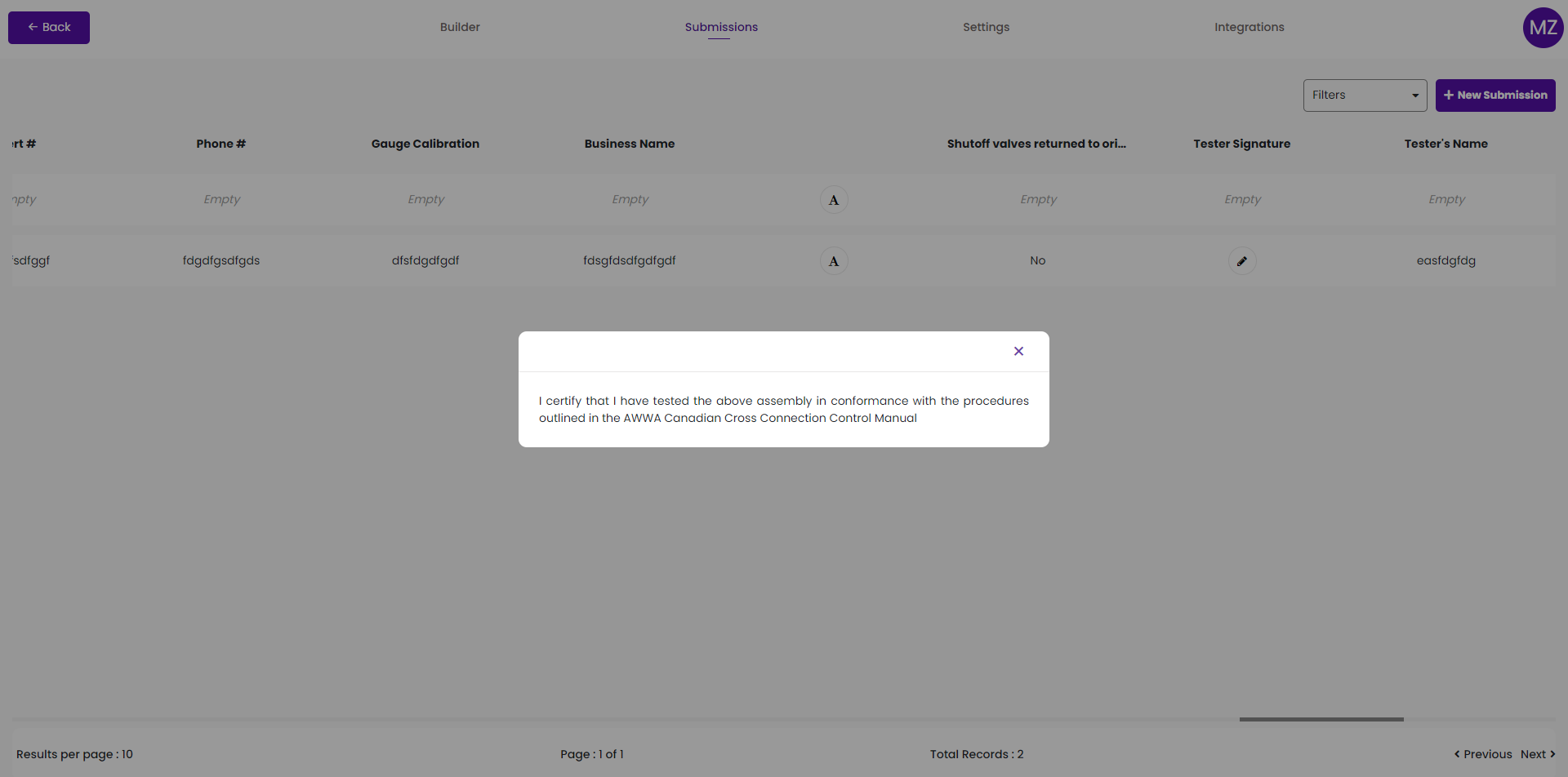
Task: Click the Empty Gauge Calibration cell
Action: pyautogui.click(x=426, y=199)
